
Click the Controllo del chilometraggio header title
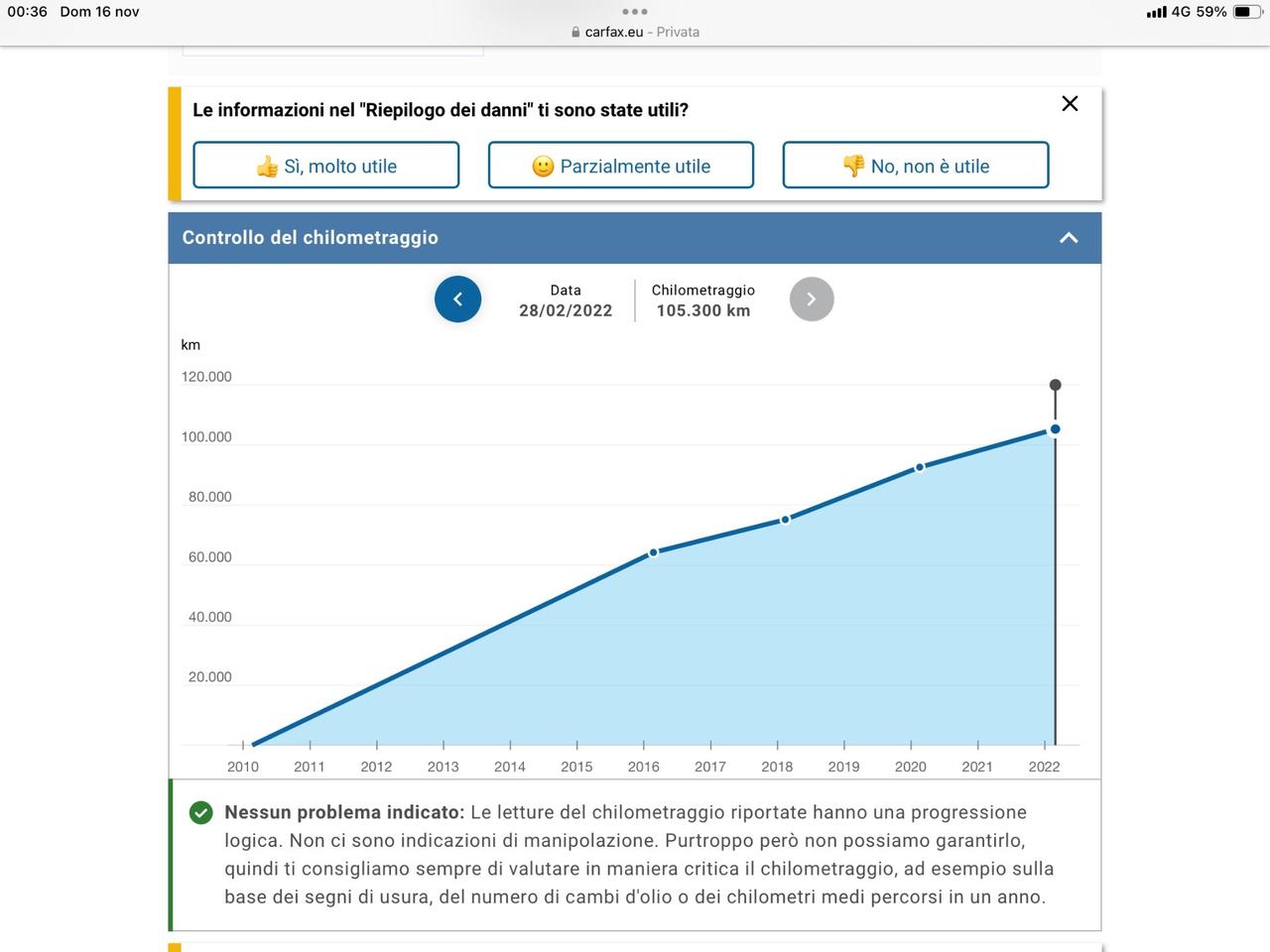point(310,238)
